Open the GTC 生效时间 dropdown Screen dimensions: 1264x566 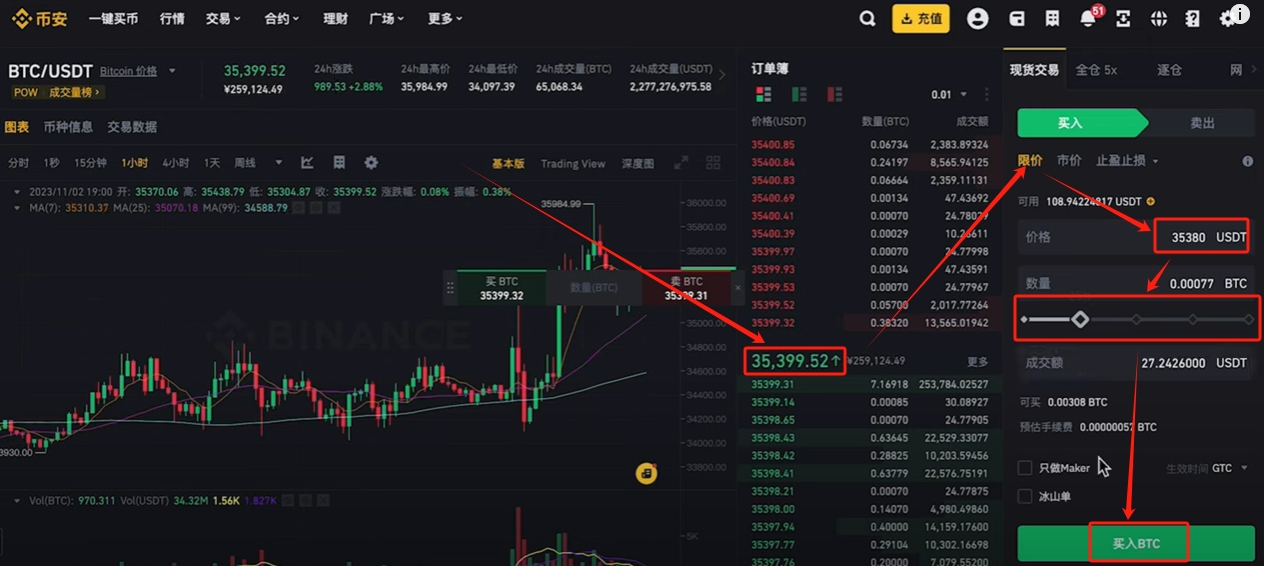(x=1230, y=467)
